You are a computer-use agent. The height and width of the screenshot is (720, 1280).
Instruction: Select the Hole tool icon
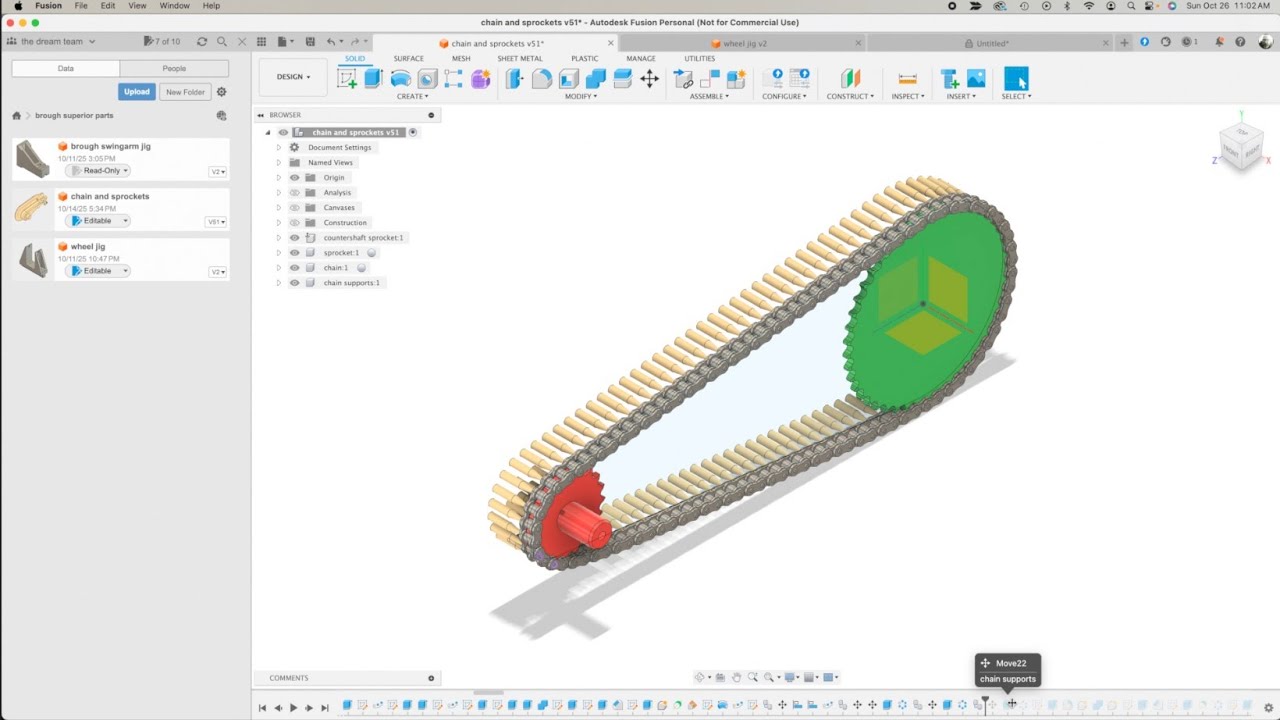click(x=428, y=79)
